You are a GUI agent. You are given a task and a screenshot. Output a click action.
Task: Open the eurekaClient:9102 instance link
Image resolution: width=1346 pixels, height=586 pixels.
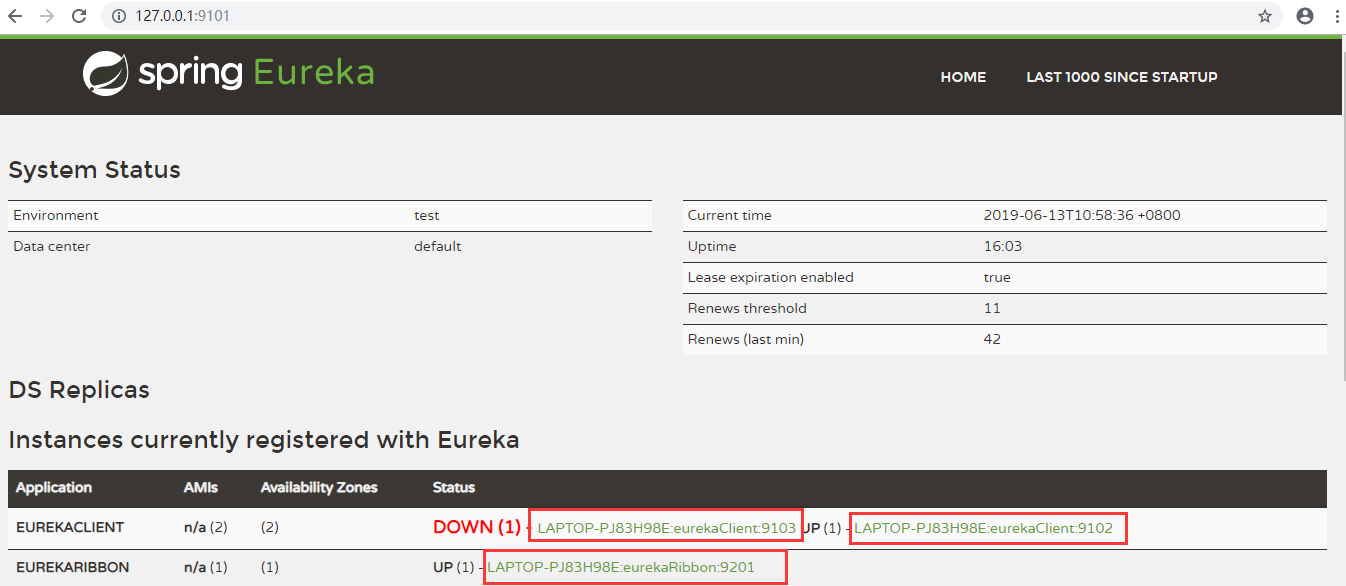983,527
